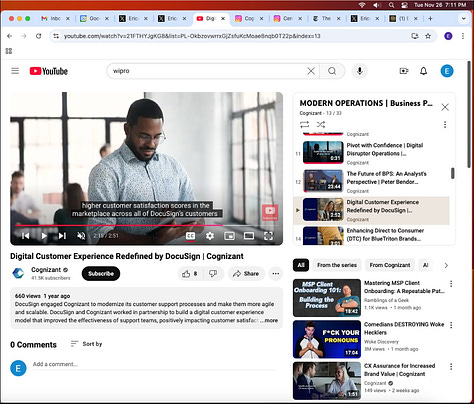Click the Subscribe watermark in video

click(270, 212)
